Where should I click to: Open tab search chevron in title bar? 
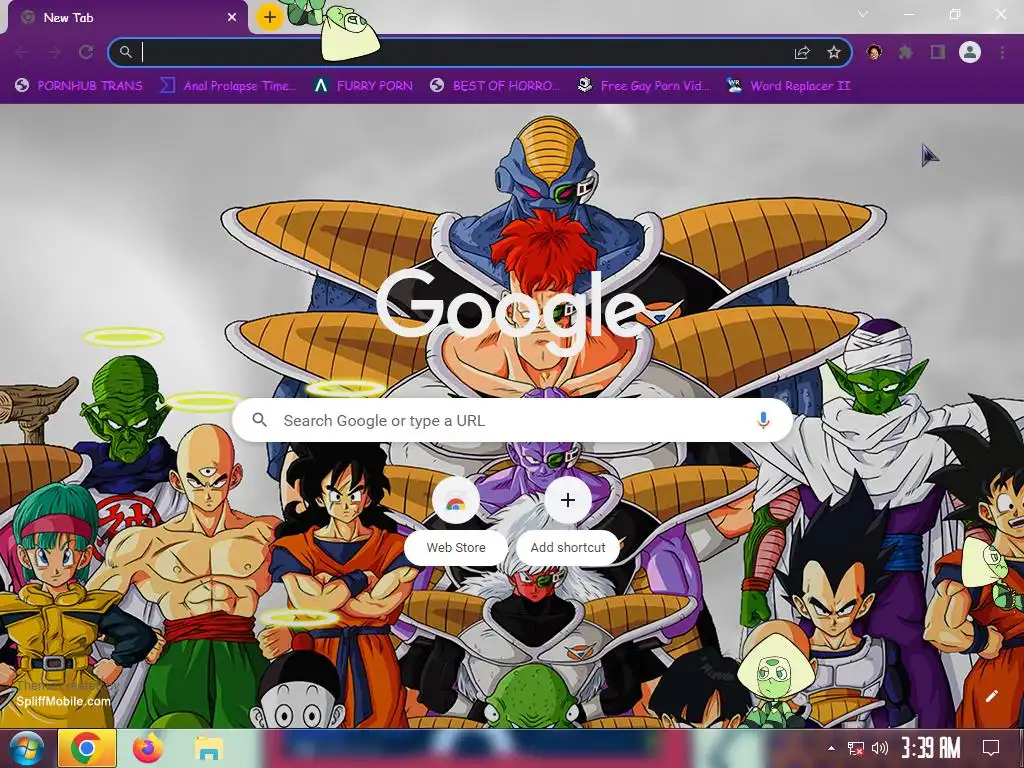point(863,14)
